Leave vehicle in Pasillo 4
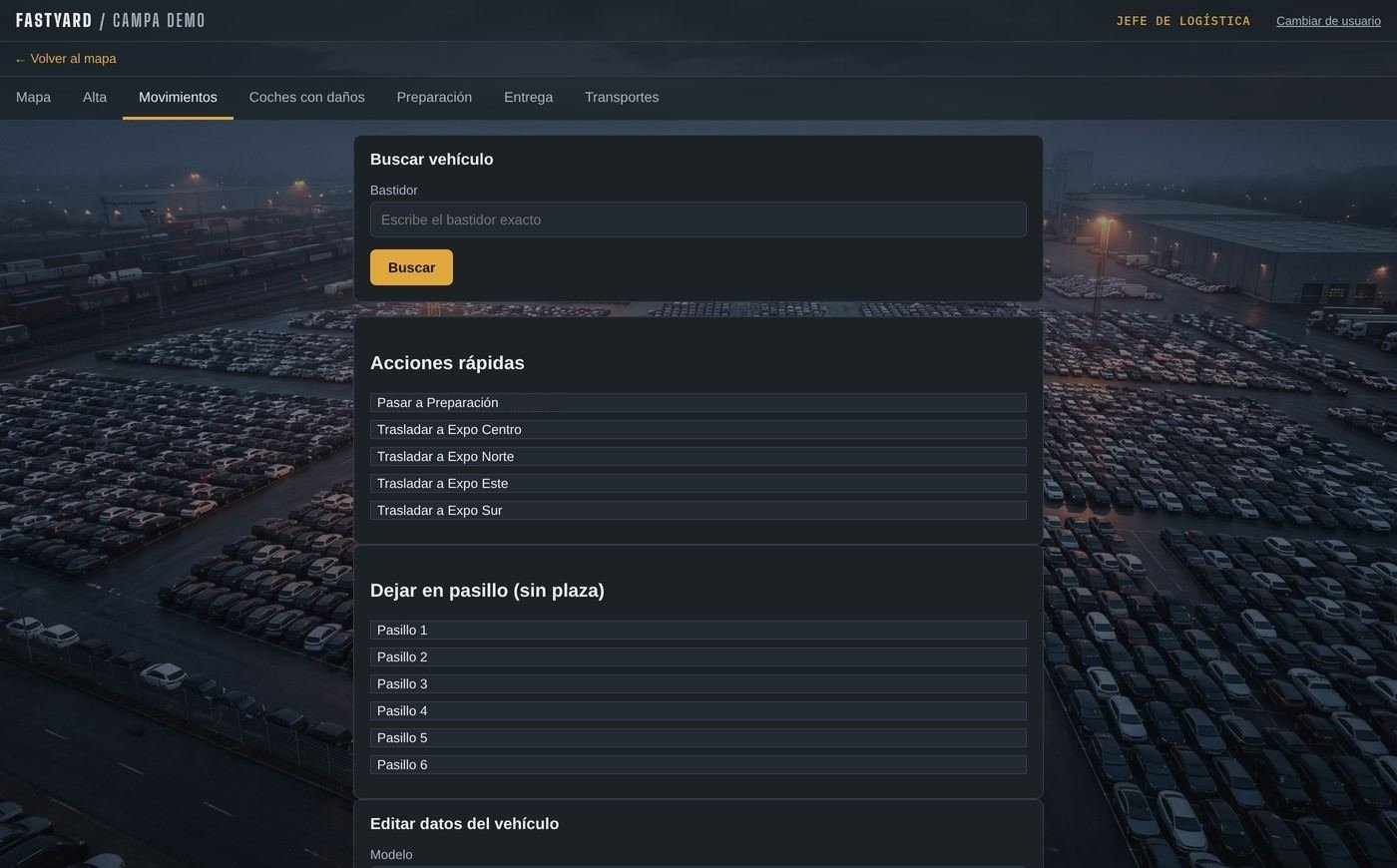Image resolution: width=1397 pixels, height=868 pixels. pos(698,711)
